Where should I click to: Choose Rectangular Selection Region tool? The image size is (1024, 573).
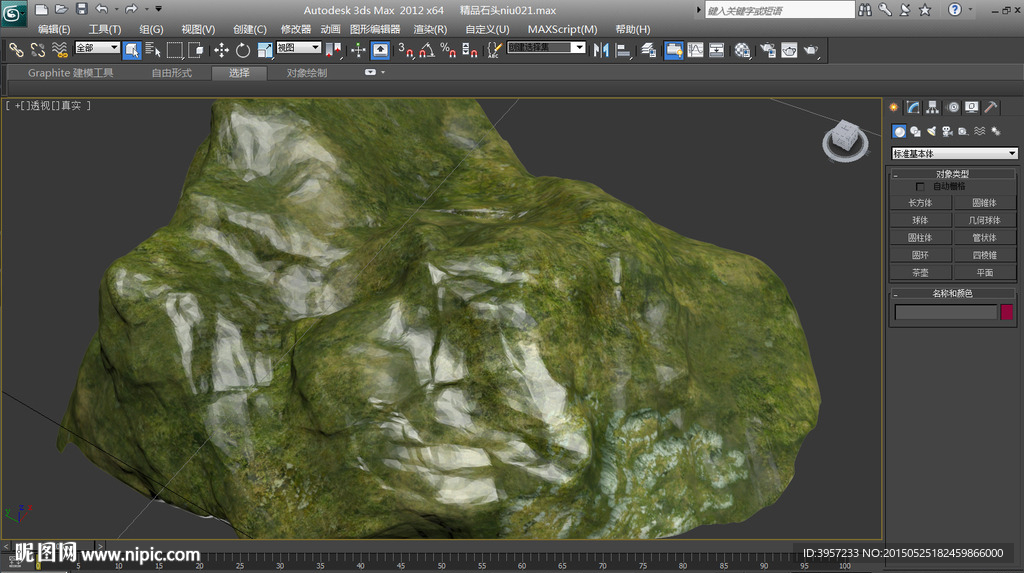pos(174,50)
